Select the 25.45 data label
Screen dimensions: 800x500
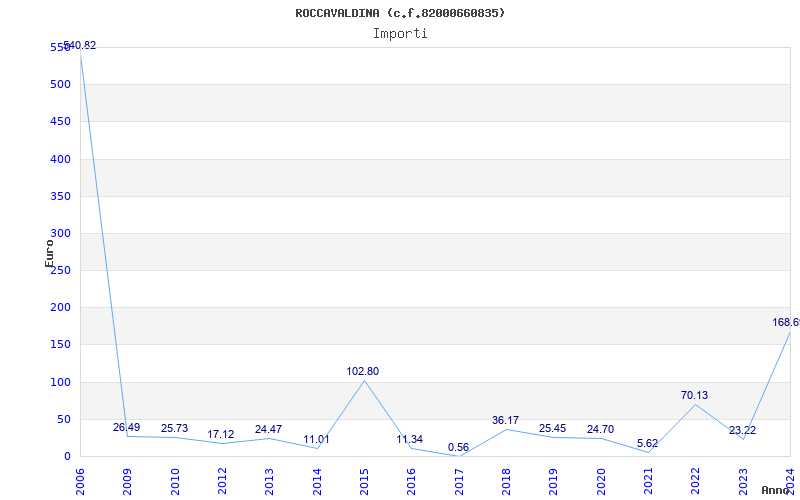[553, 429]
